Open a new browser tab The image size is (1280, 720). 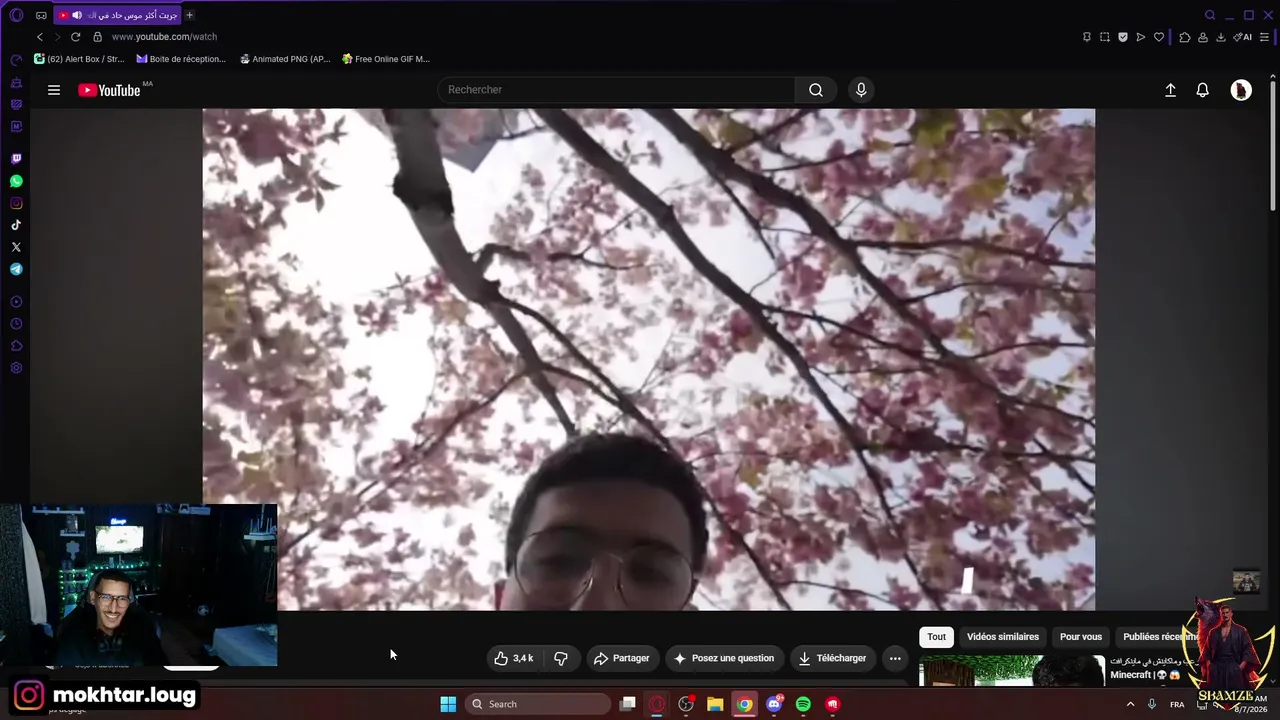click(x=189, y=15)
